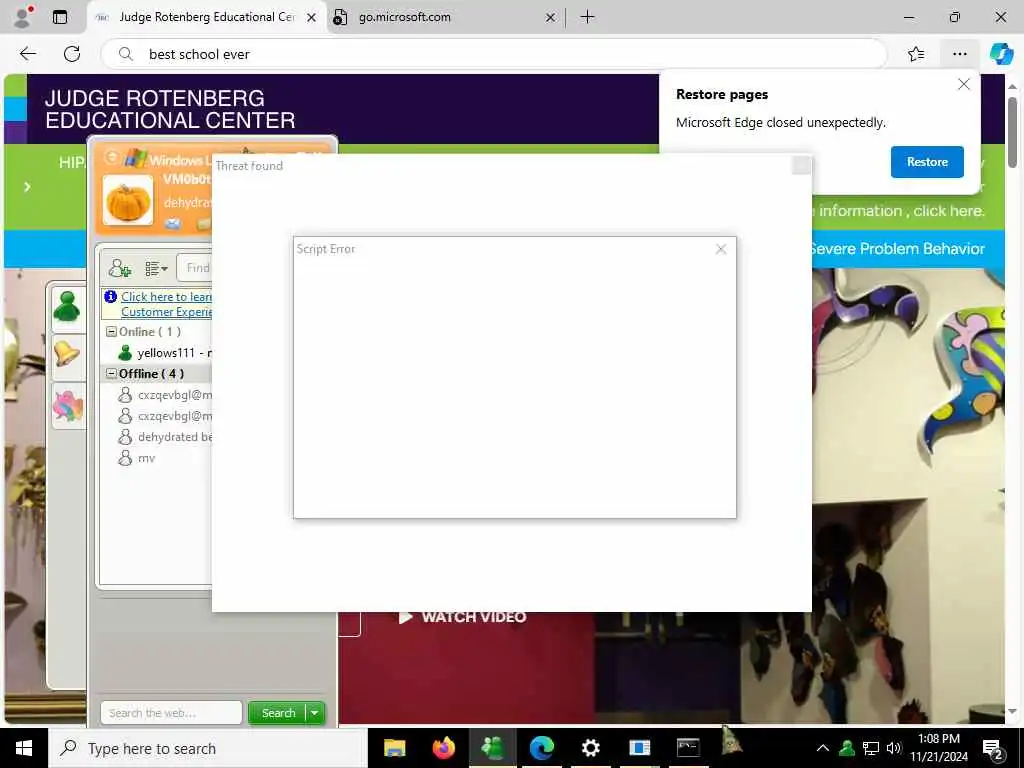Collapse the Online contacts group

111,332
